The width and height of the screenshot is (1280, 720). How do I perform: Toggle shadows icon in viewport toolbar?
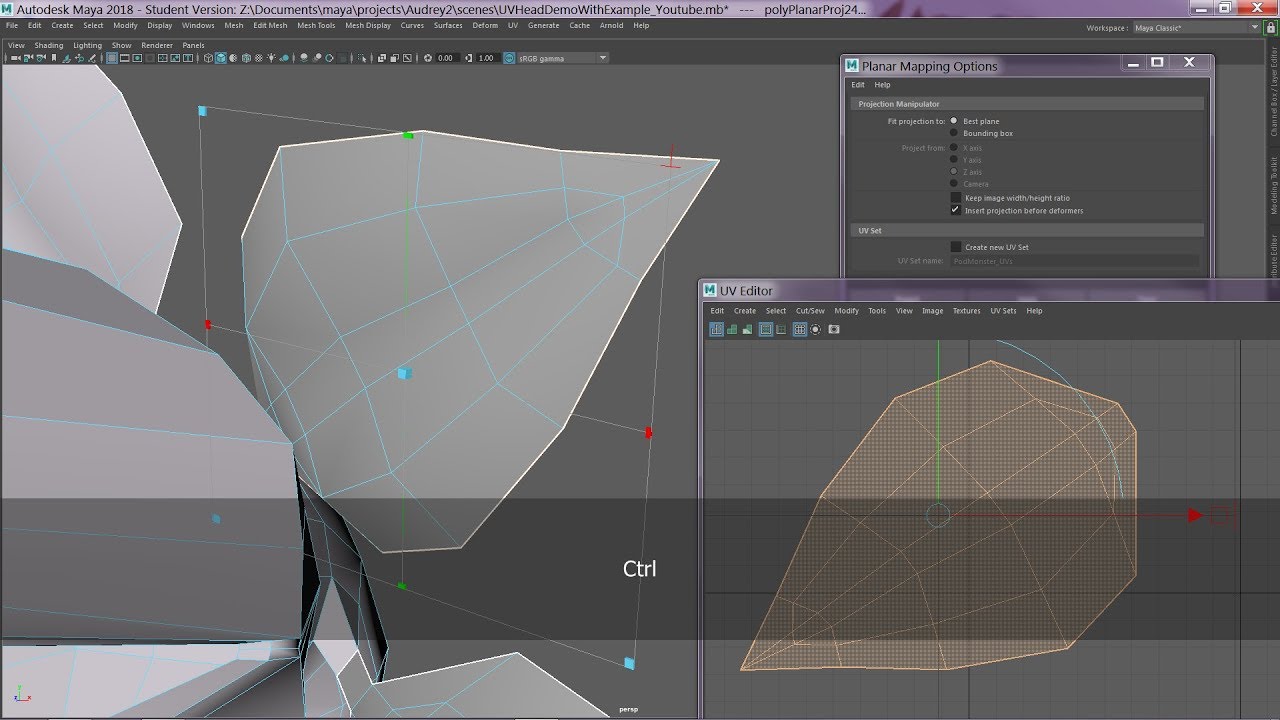[x=285, y=58]
